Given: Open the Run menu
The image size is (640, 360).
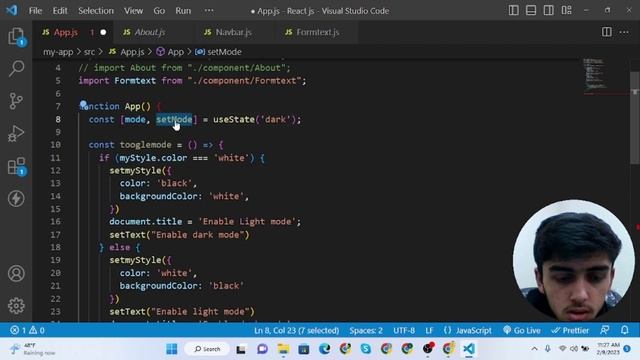Looking at the screenshot, I should (183, 11).
